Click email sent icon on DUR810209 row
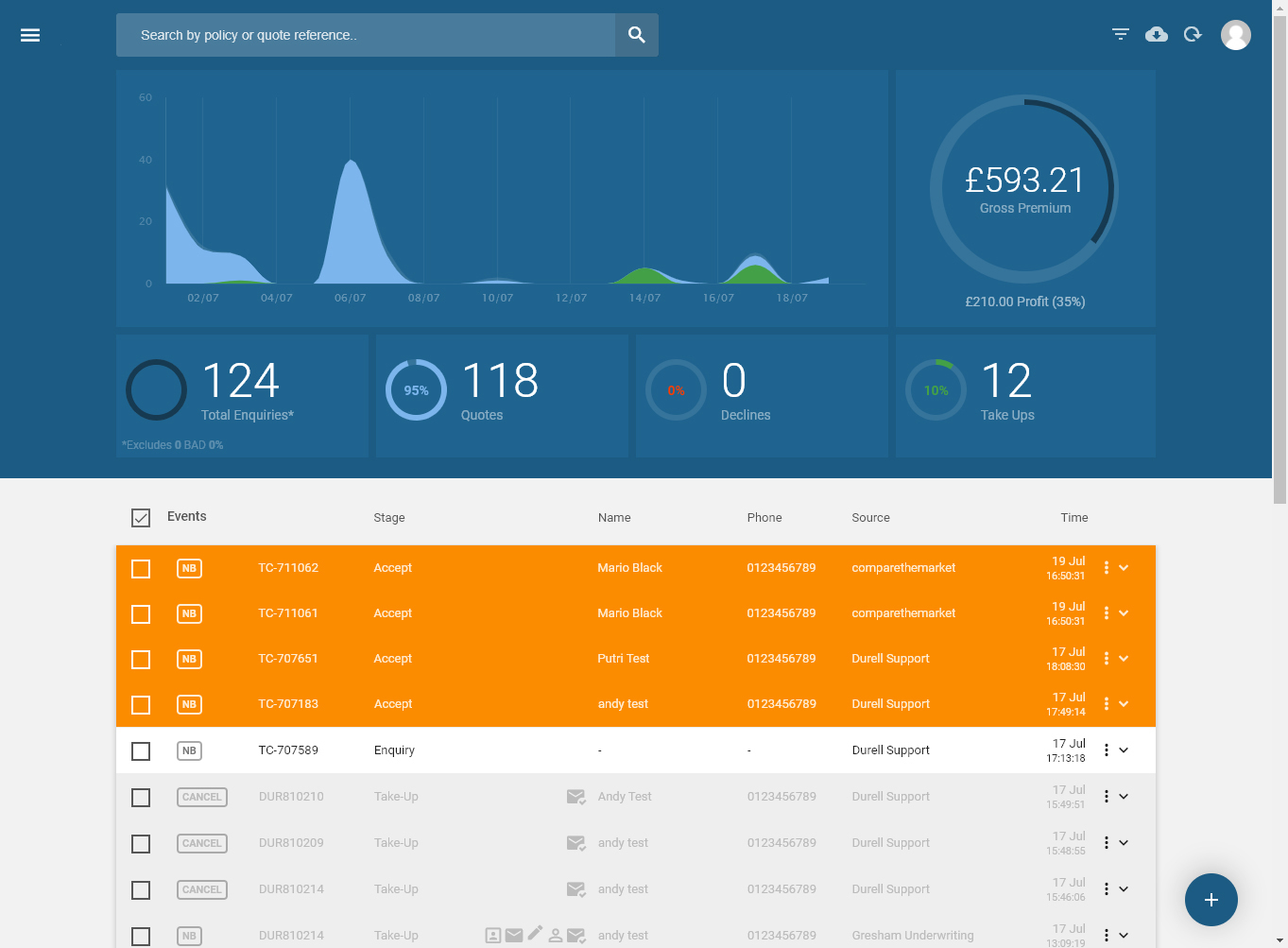The height and width of the screenshot is (948, 1288). coord(575,843)
